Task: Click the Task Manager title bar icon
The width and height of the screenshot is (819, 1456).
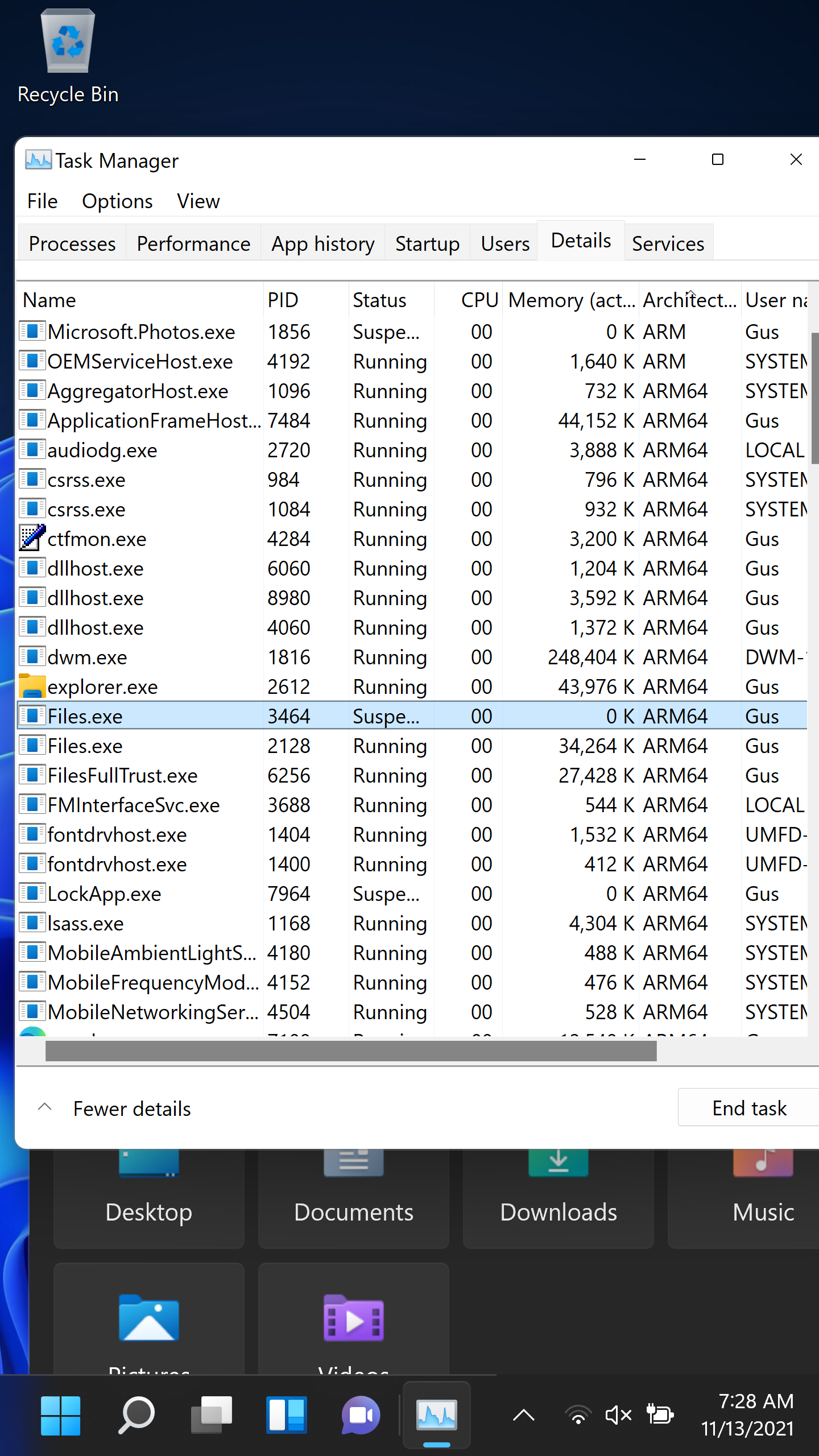Action: 38,160
